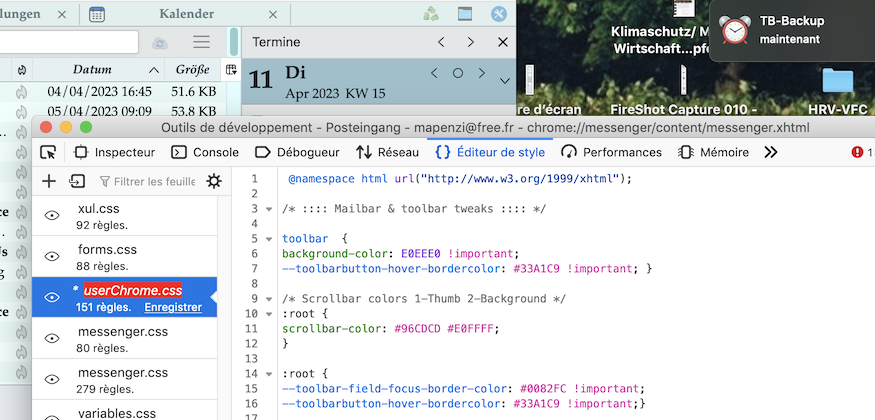Click the window layout toolbar icon

click(x=465, y=14)
